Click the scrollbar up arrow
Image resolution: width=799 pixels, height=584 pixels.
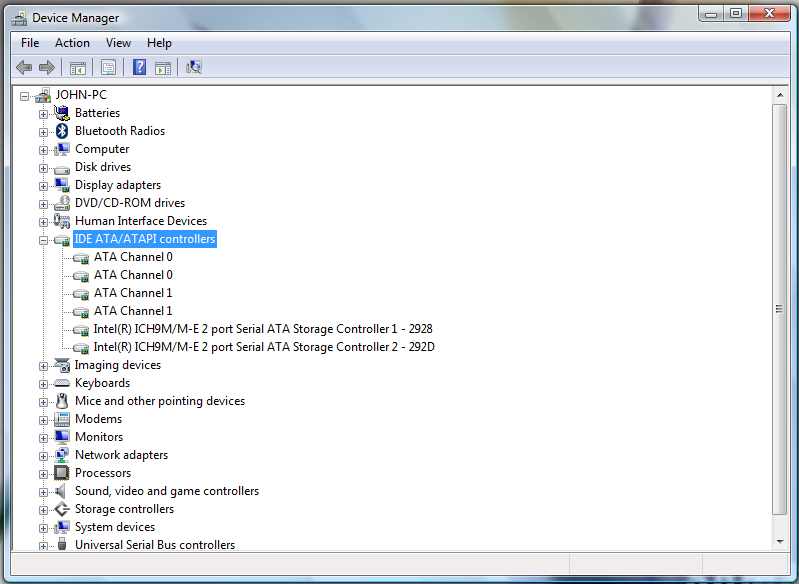(x=780, y=95)
